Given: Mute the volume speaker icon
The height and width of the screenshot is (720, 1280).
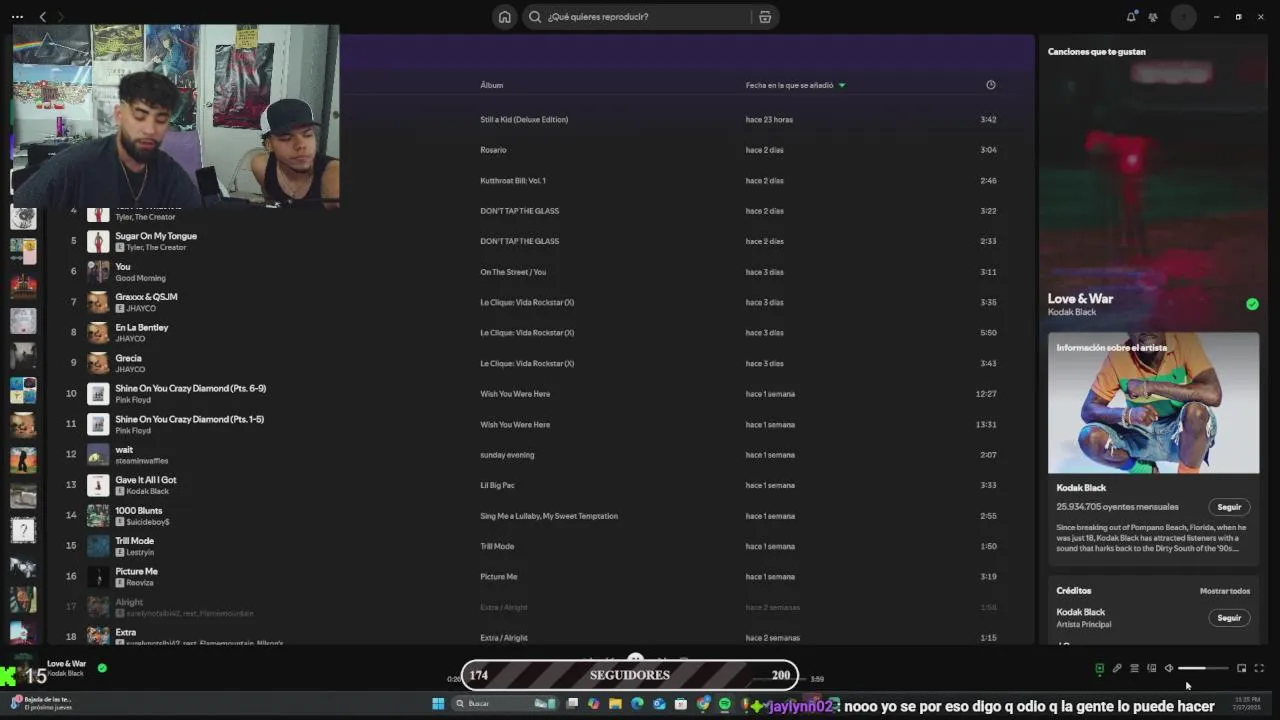Looking at the screenshot, I should pyautogui.click(x=1168, y=668).
